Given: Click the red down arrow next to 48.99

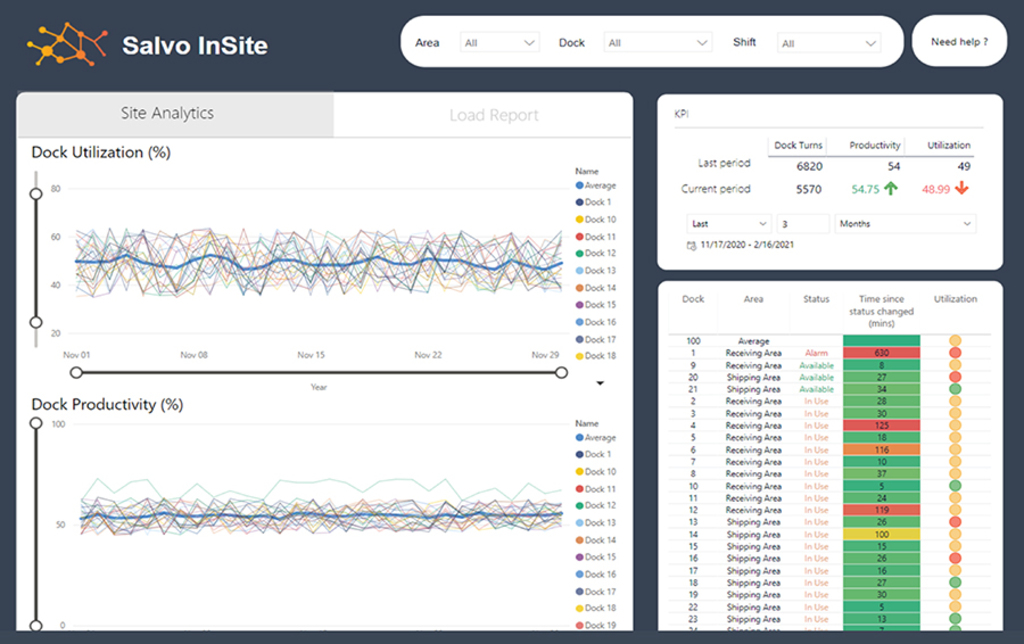Looking at the screenshot, I should (962, 188).
